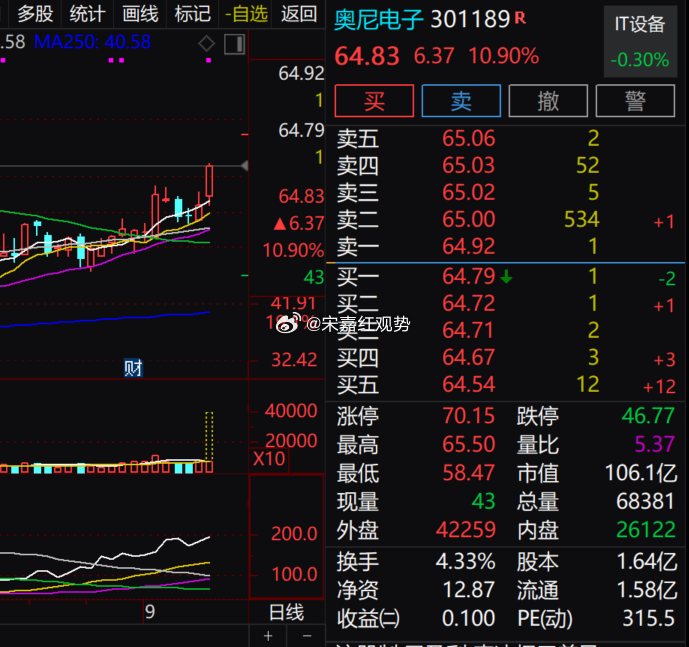Screen dimensions: 689x647
Task: Click the X10 volume scale label
Action: [x=269, y=459]
